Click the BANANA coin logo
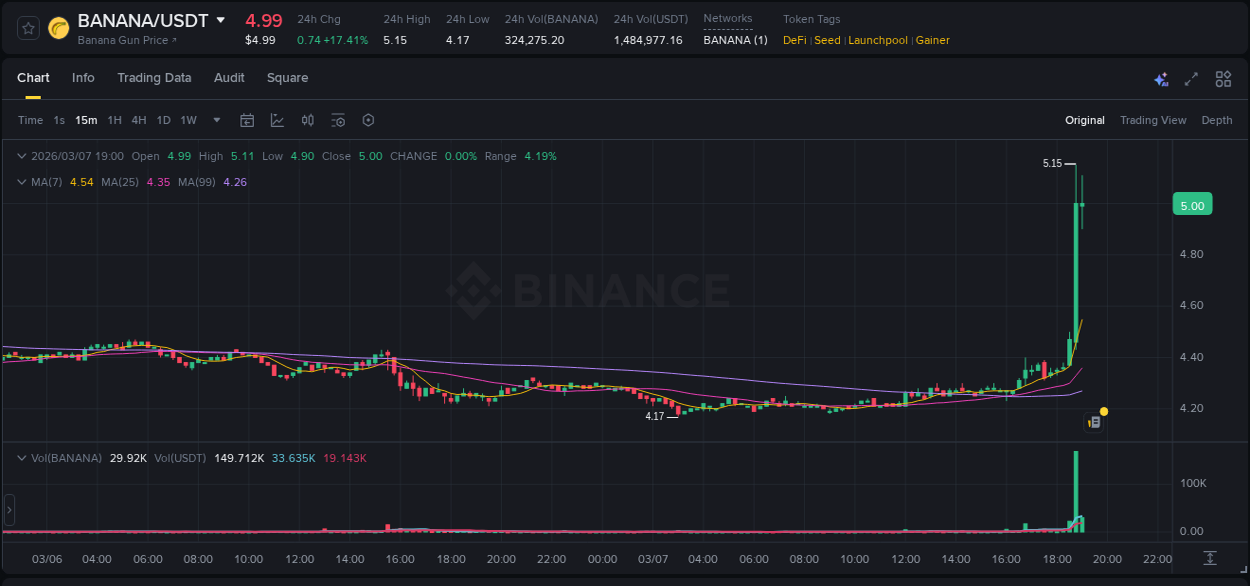This screenshot has height=586, width=1250. [x=58, y=26]
